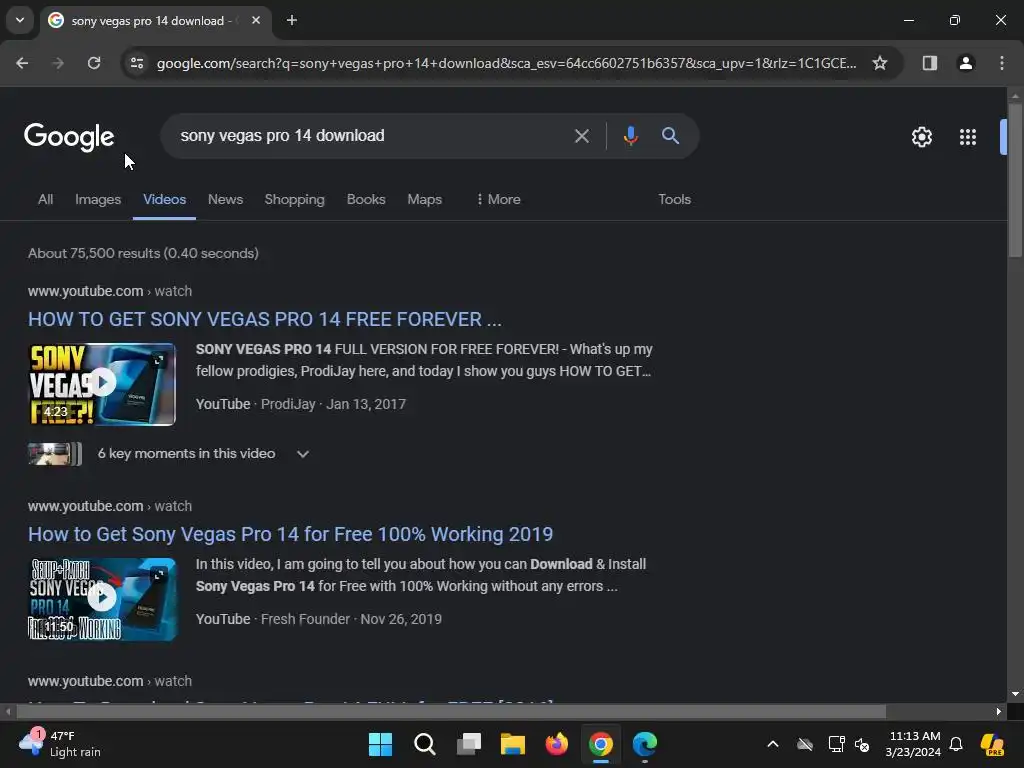The height and width of the screenshot is (768, 1024).
Task: Click the Fresh Founder channel name
Action: click(x=305, y=619)
